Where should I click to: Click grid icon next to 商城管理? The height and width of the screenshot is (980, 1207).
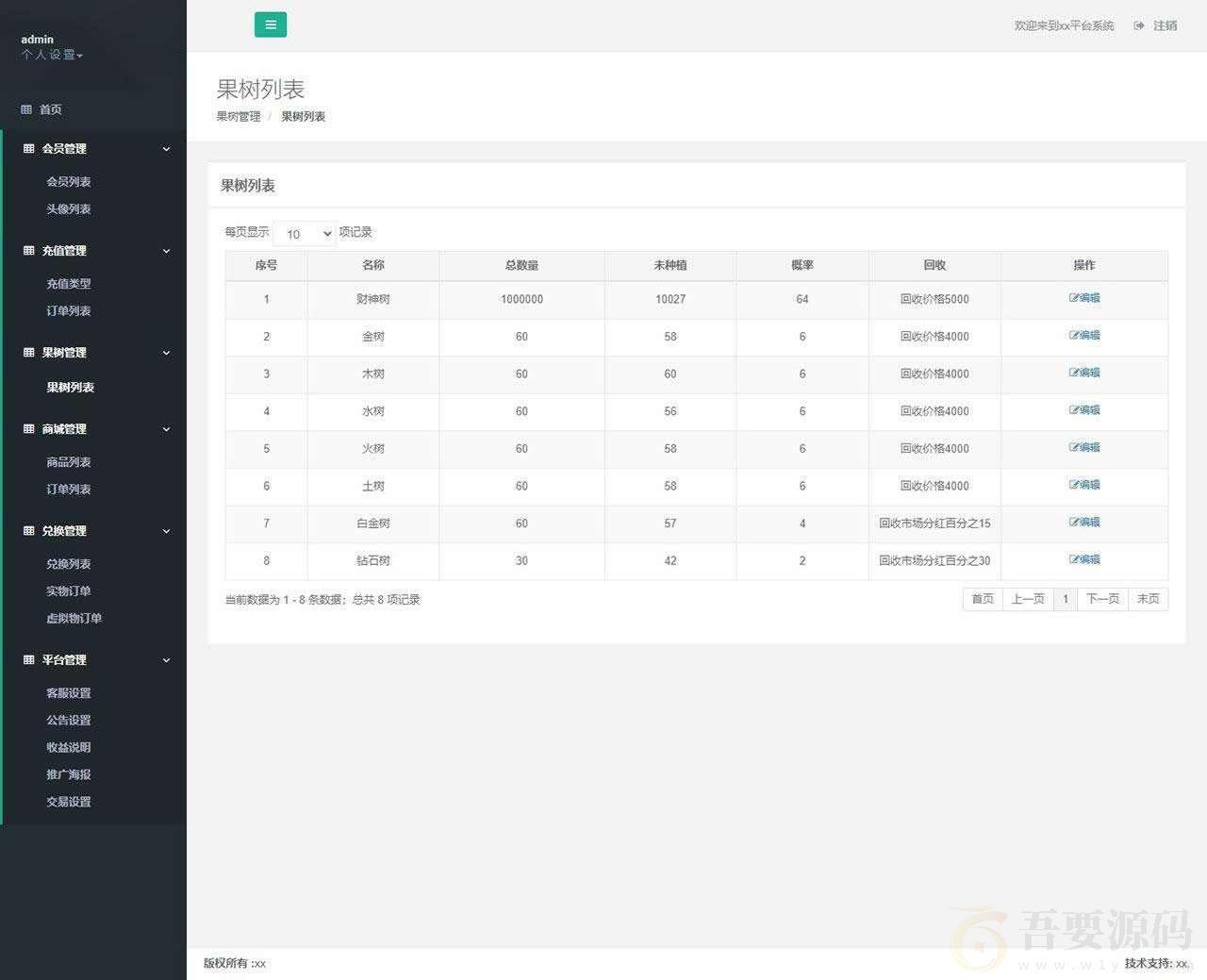(x=28, y=429)
